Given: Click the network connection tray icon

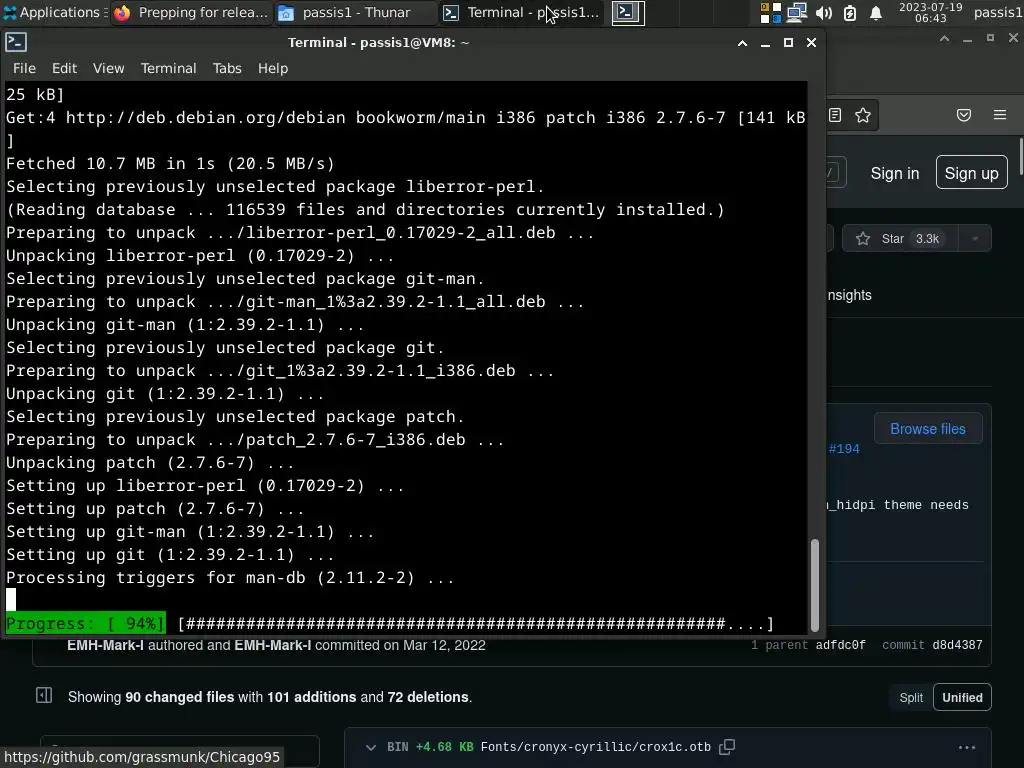Looking at the screenshot, I should point(797,12).
